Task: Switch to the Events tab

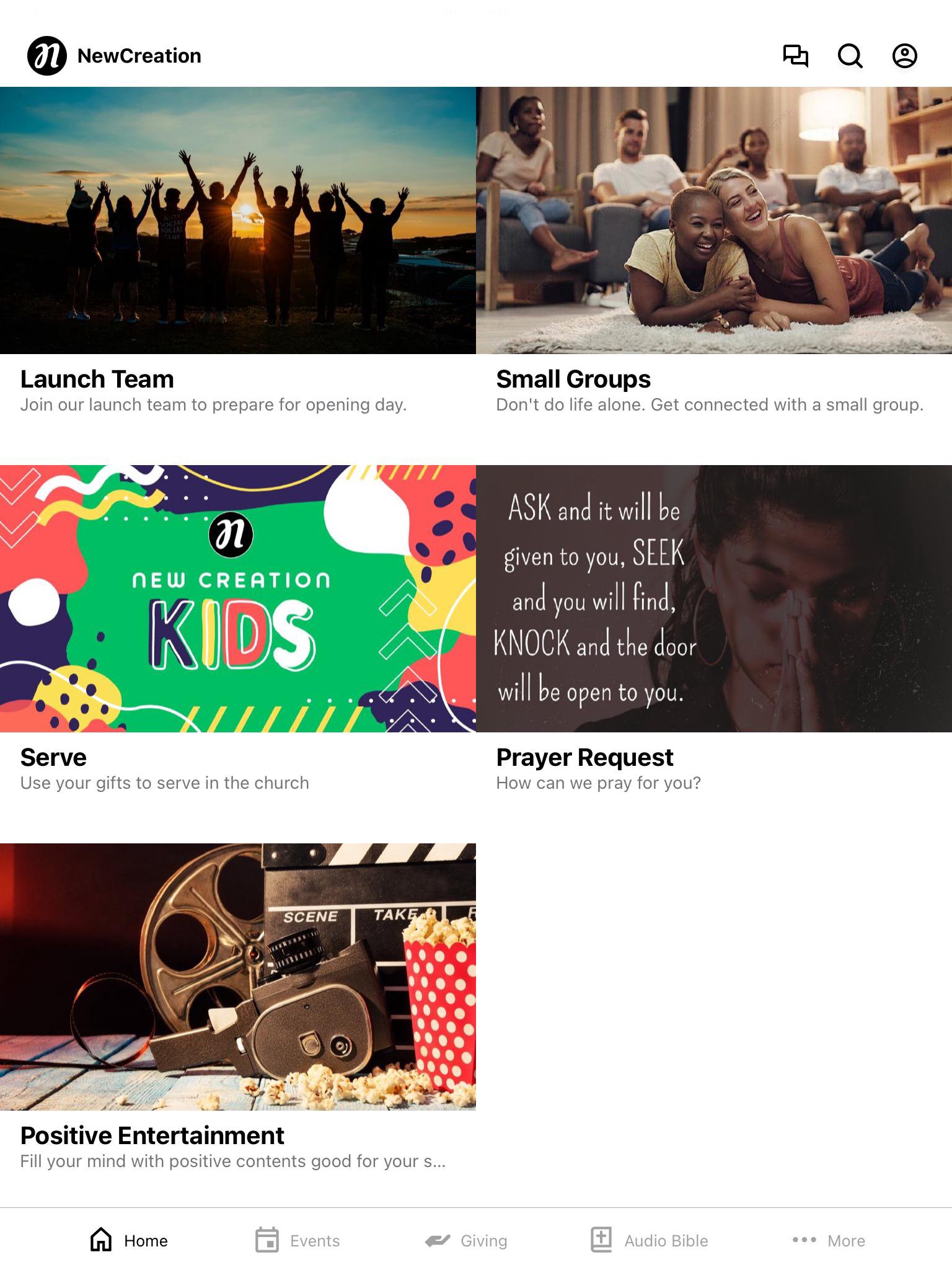Action: point(297,1240)
